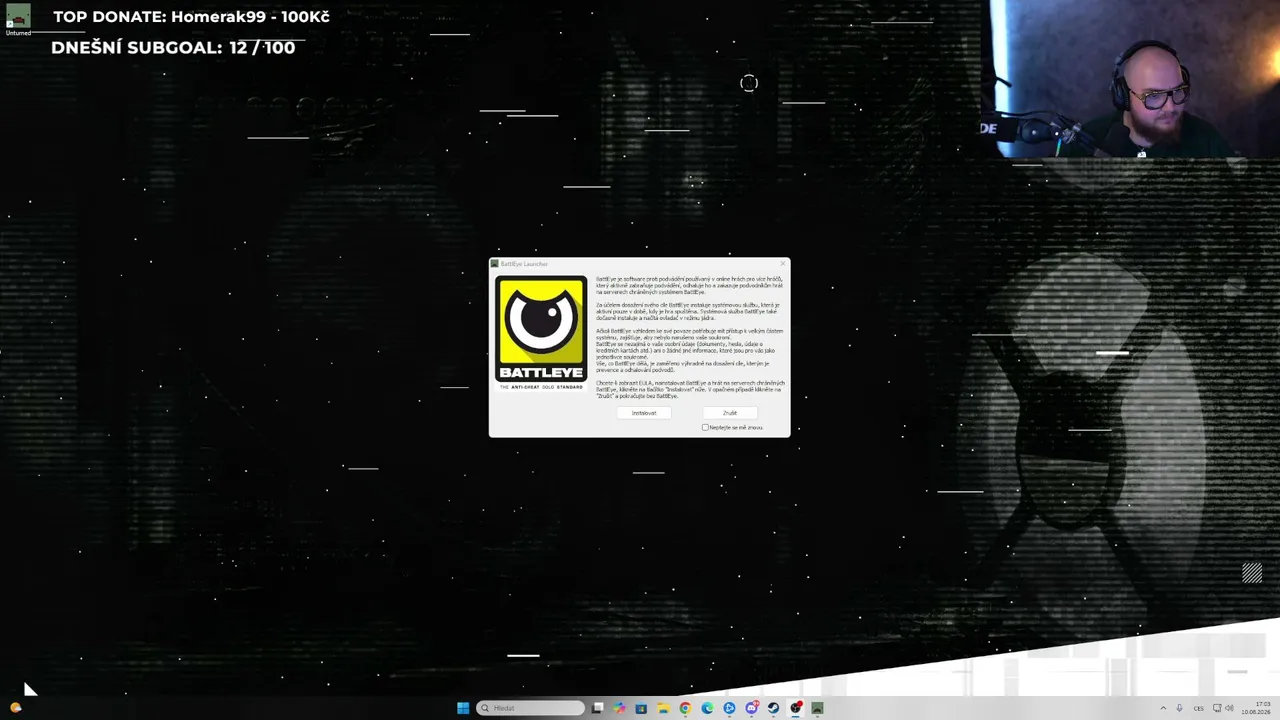The width and height of the screenshot is (1280, 720).
Task: Launch Copilot from the taskbar
Action: pos(619,708)
